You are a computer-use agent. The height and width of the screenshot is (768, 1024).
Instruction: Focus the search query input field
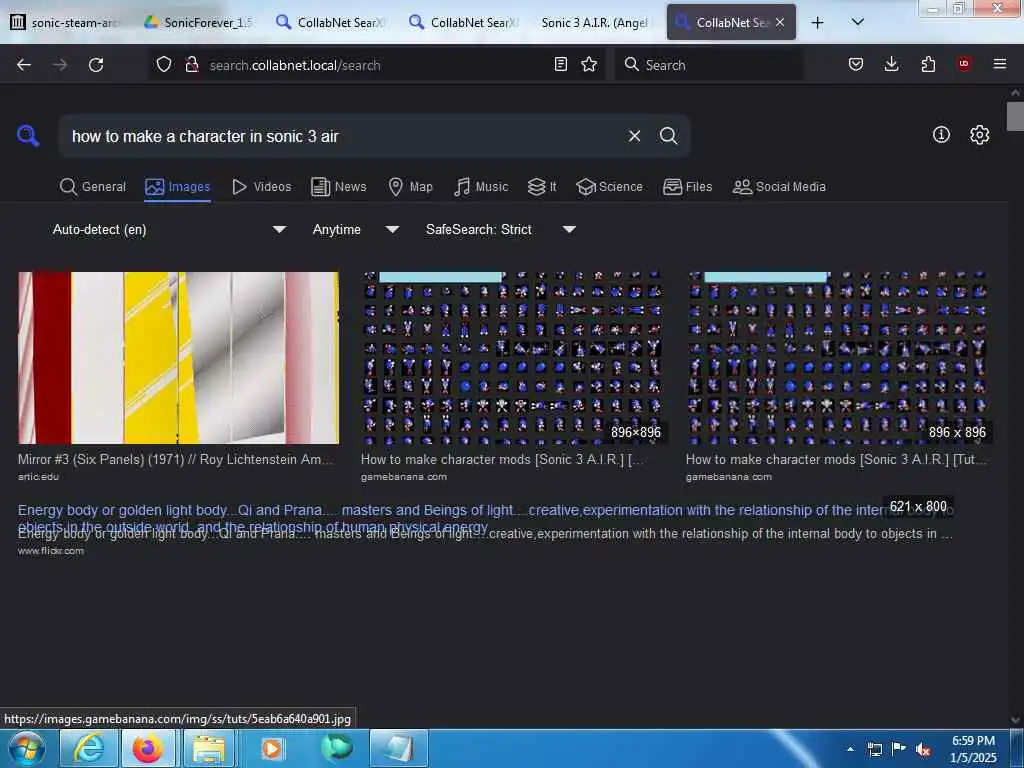pos(343,136)
